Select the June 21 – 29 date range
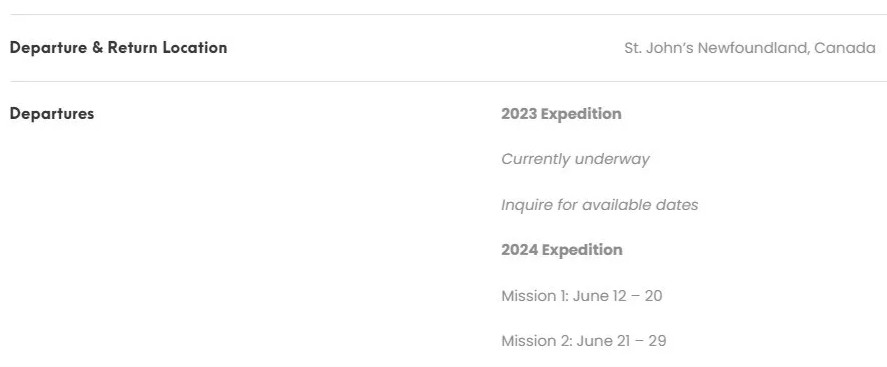 (x=621, y=341)
